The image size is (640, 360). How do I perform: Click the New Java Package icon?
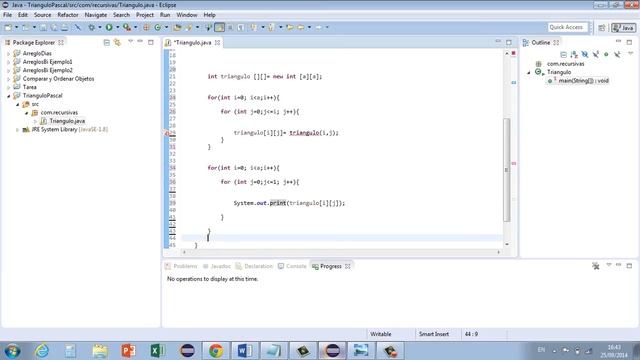[146, 27]
